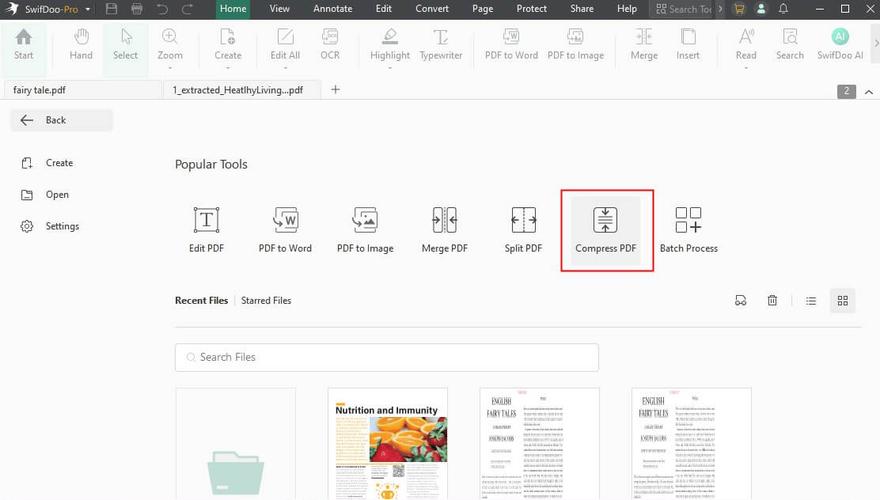This screenshot has height=500, width=880.
Task: Click the Start home icon
Action: (24, 45)
